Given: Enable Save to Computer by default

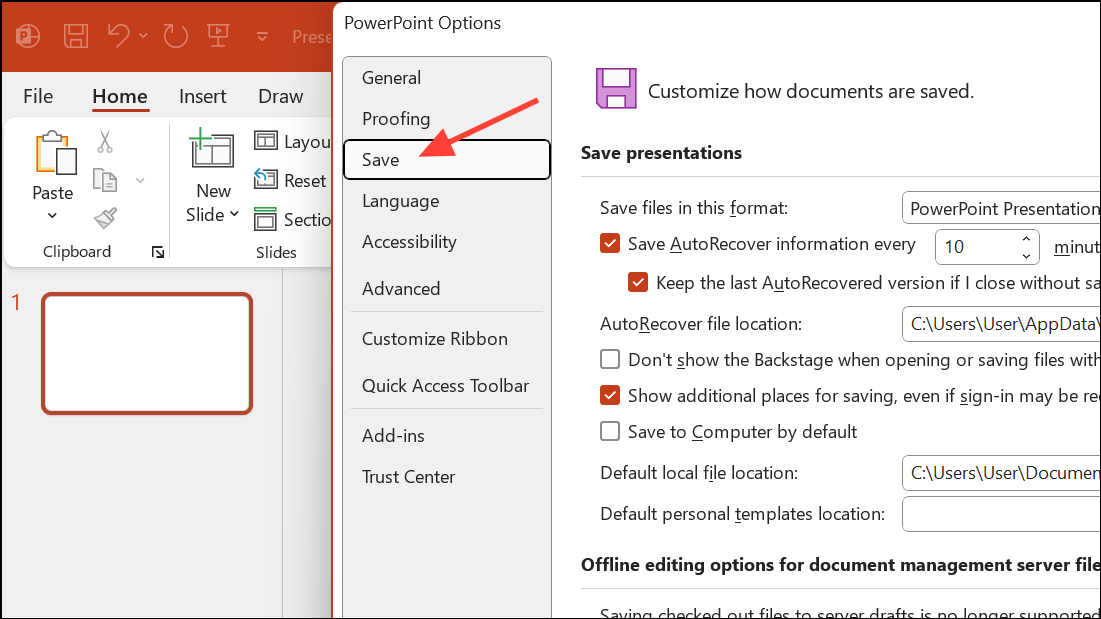Looking at the screenshot, I should (x=610, y=432).
